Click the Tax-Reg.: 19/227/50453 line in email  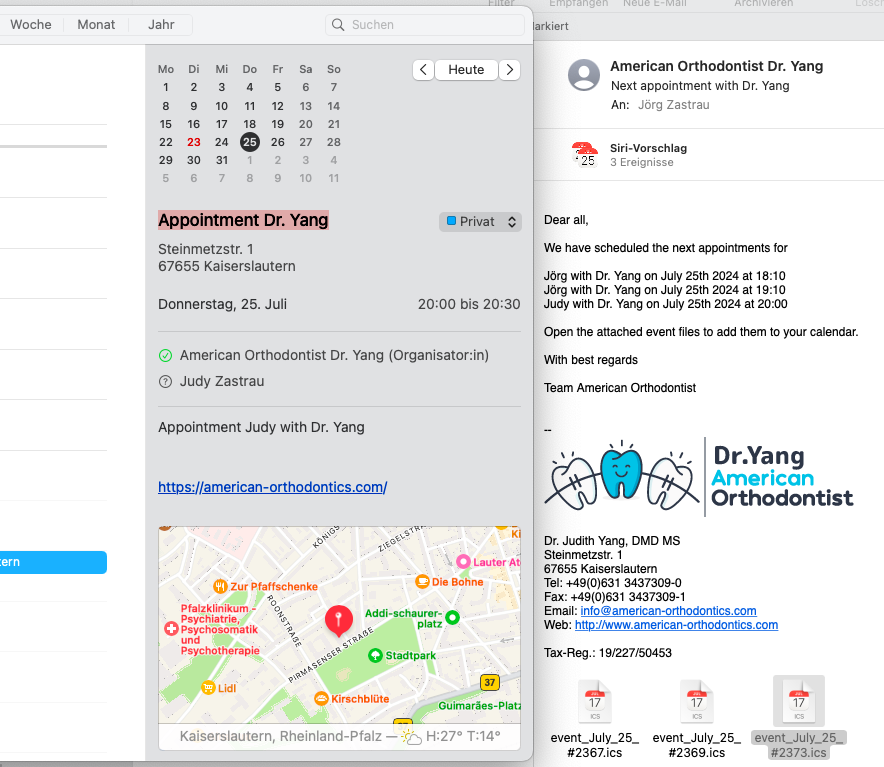click(x=608, y=653)
